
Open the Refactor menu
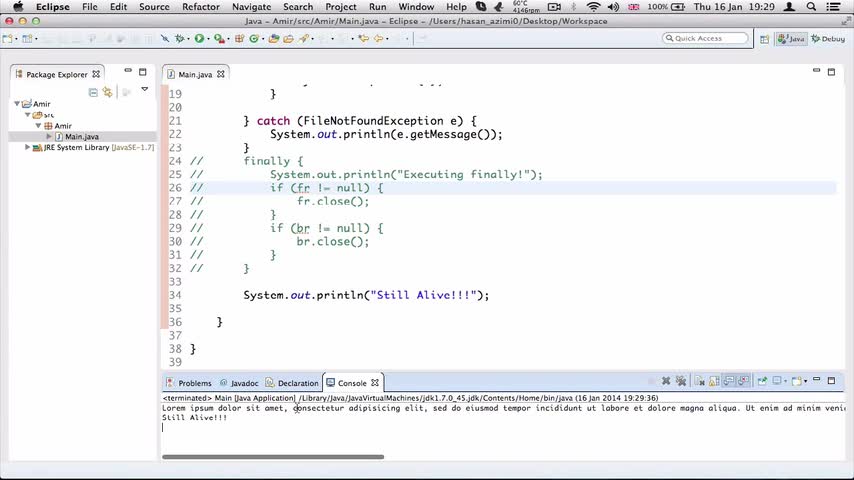coord(200,7)
